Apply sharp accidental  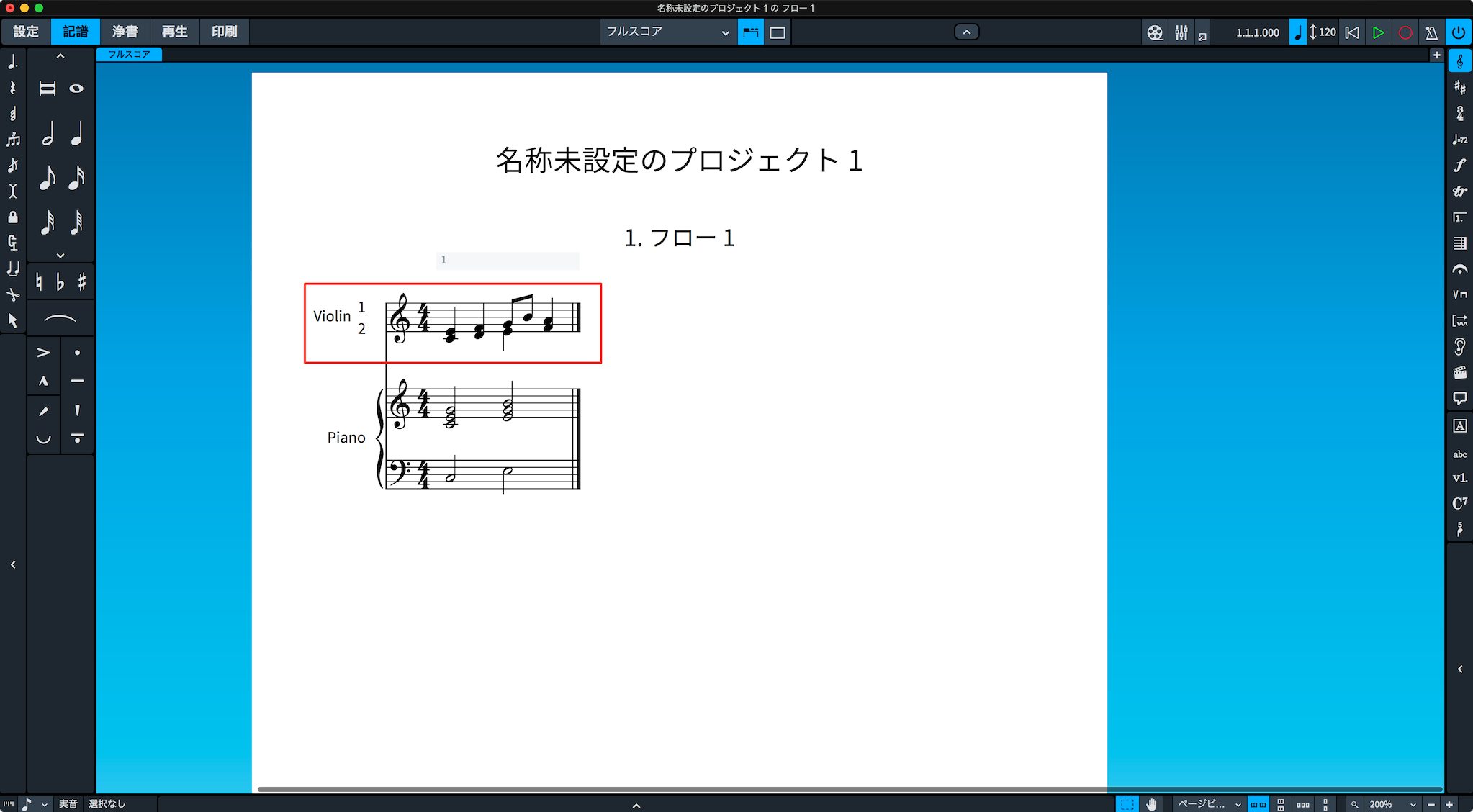coord(82,282)
